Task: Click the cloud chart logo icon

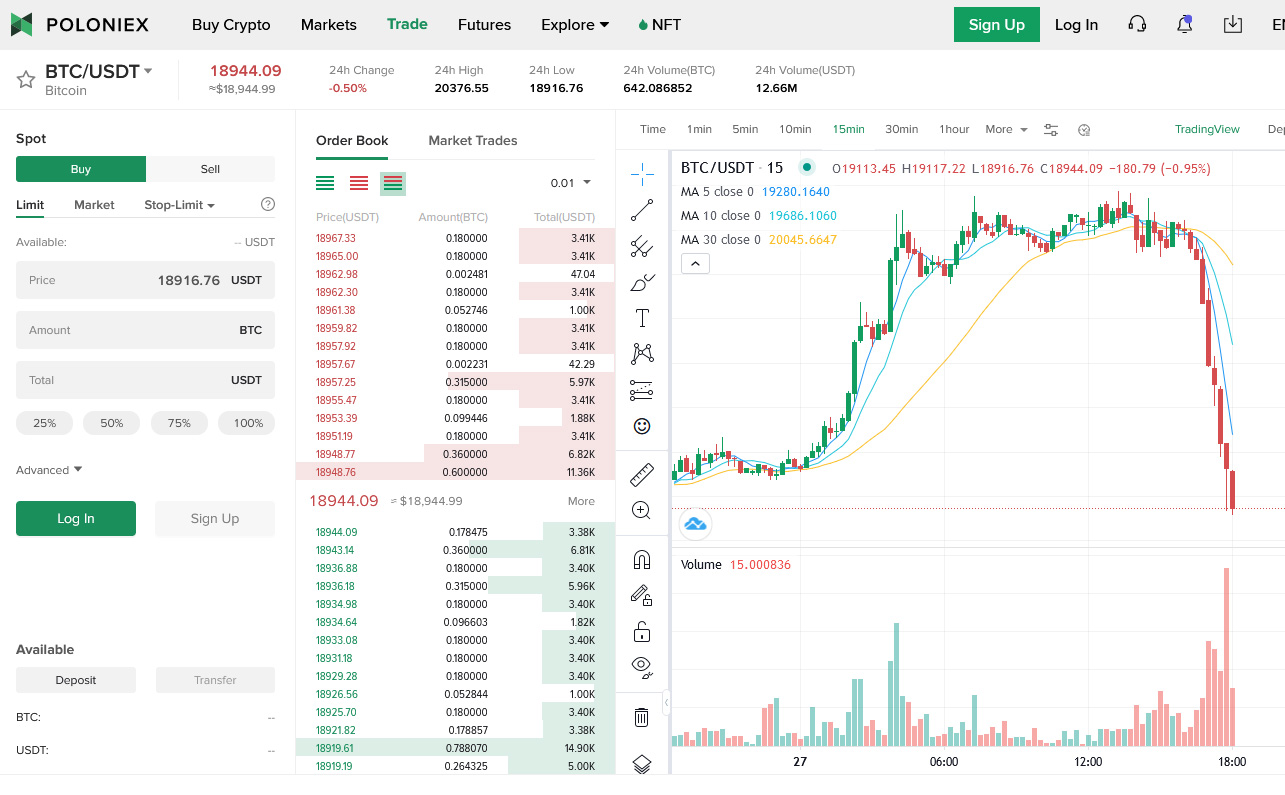Action: click(695, 524)
